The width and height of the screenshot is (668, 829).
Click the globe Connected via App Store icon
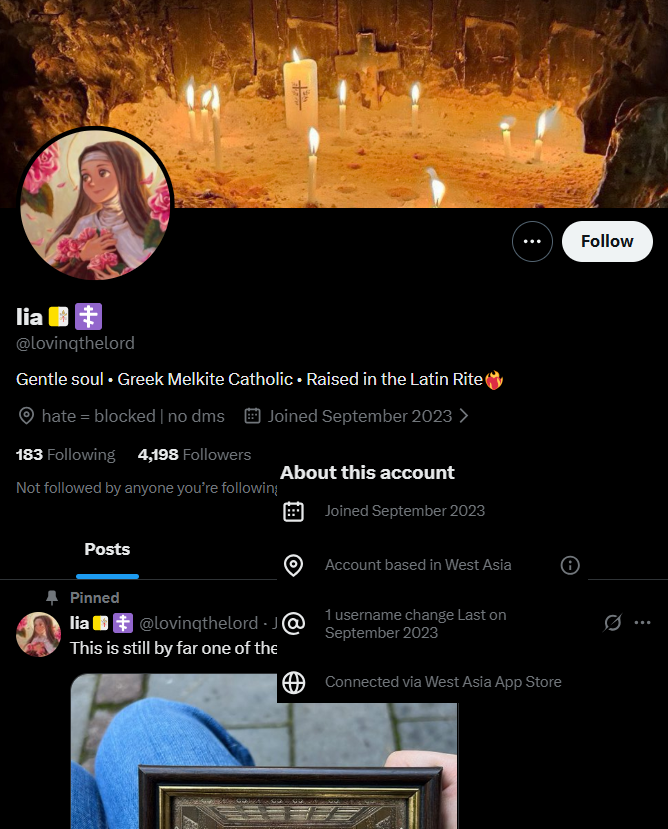pyautogui.click(x=294, y=682)
